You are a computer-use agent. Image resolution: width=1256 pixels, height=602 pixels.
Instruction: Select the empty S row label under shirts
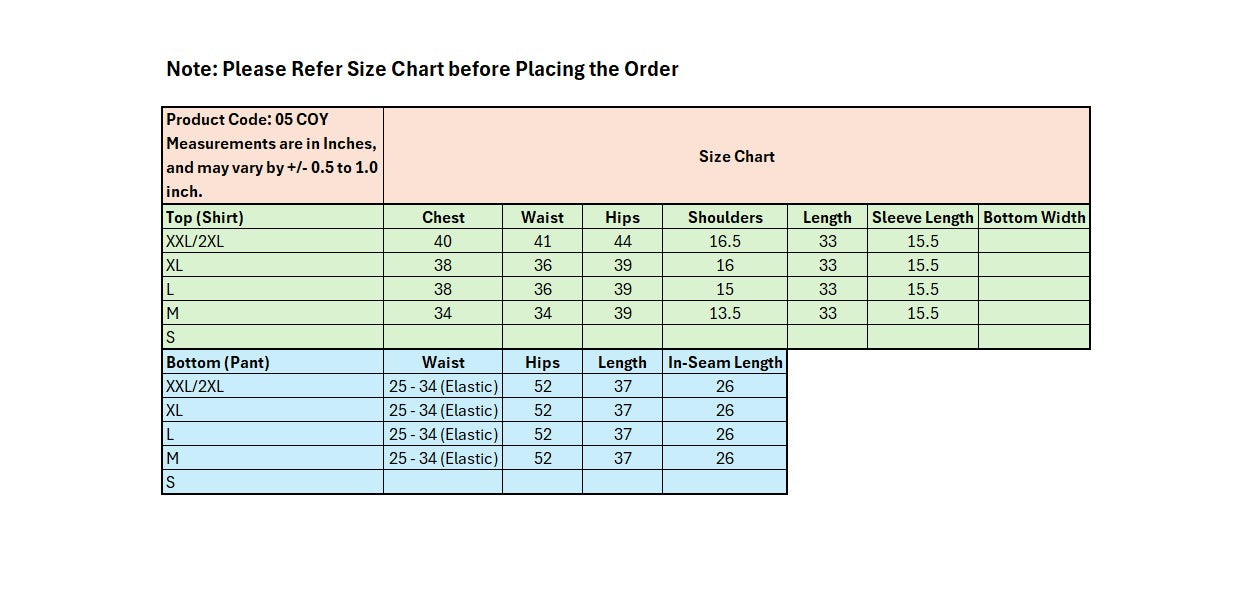point(272,337)
